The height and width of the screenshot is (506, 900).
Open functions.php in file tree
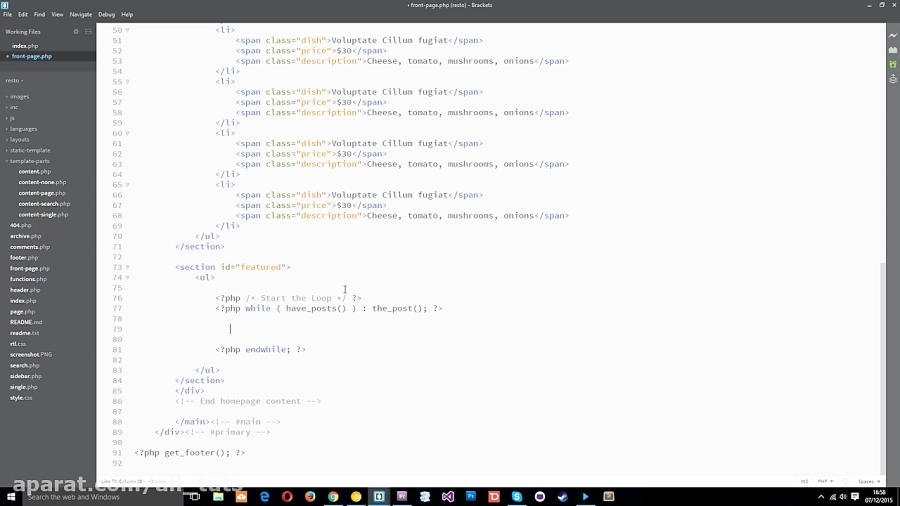point(28,279)
